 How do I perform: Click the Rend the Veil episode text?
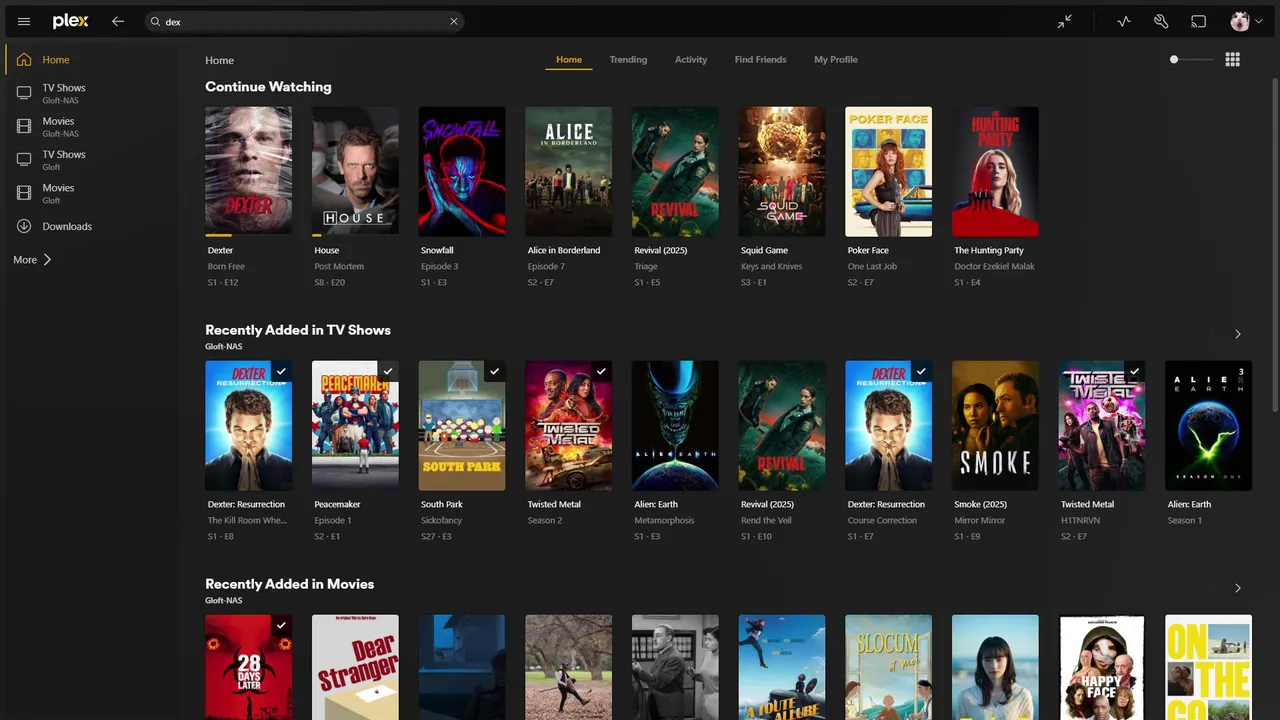pos(767,520)
